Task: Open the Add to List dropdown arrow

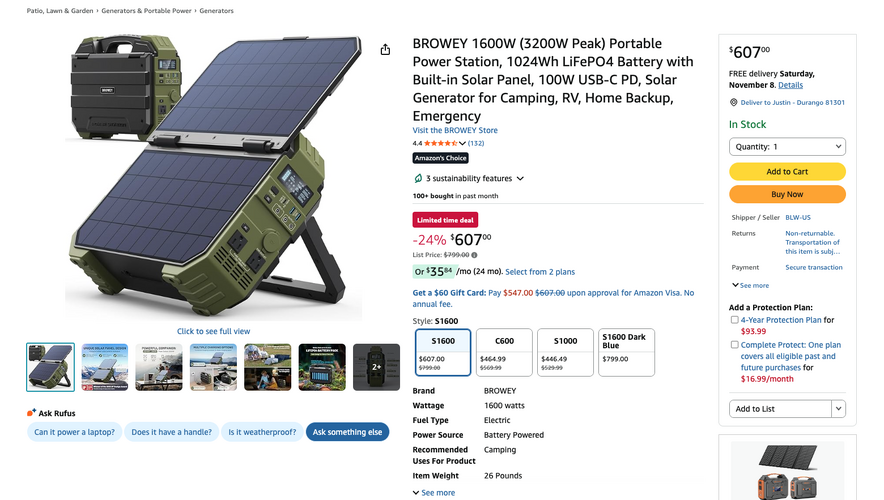Action: click(x=838, y=409)
